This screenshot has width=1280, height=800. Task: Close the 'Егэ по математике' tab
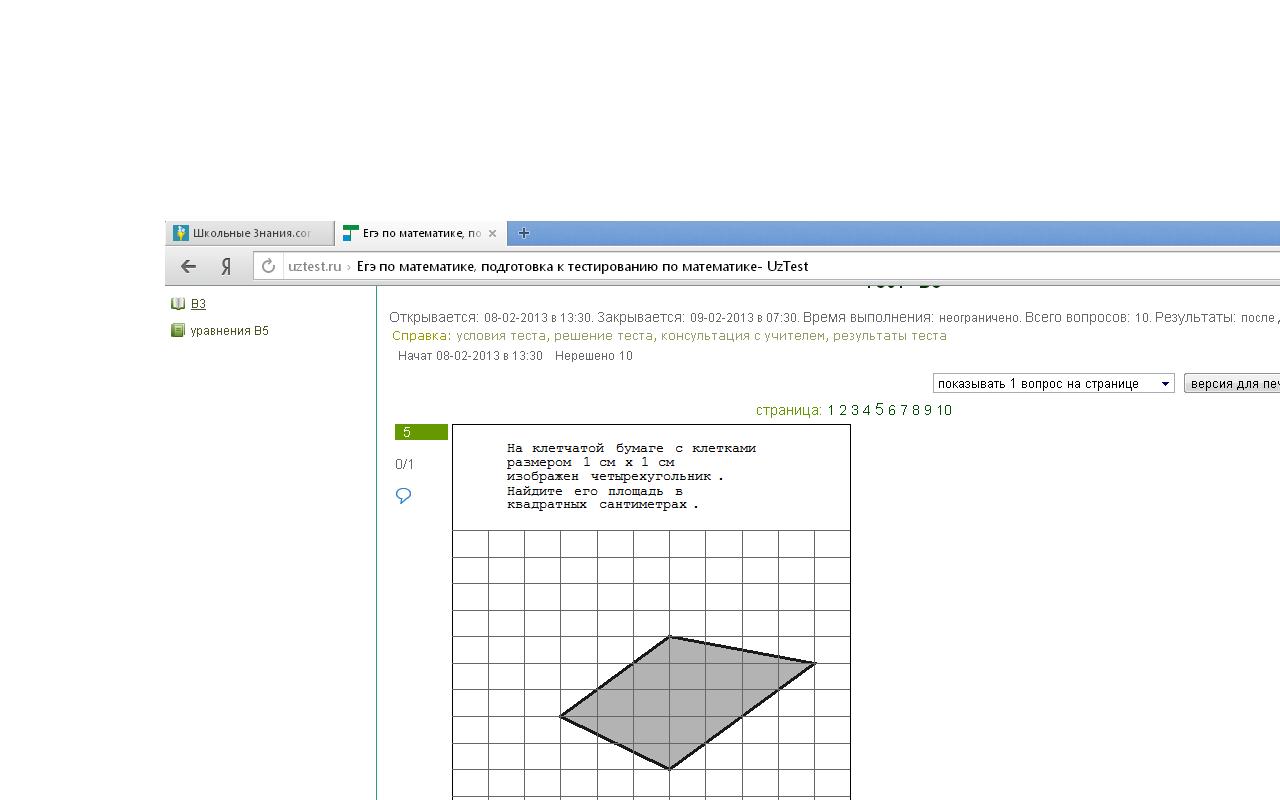point(492,233)
